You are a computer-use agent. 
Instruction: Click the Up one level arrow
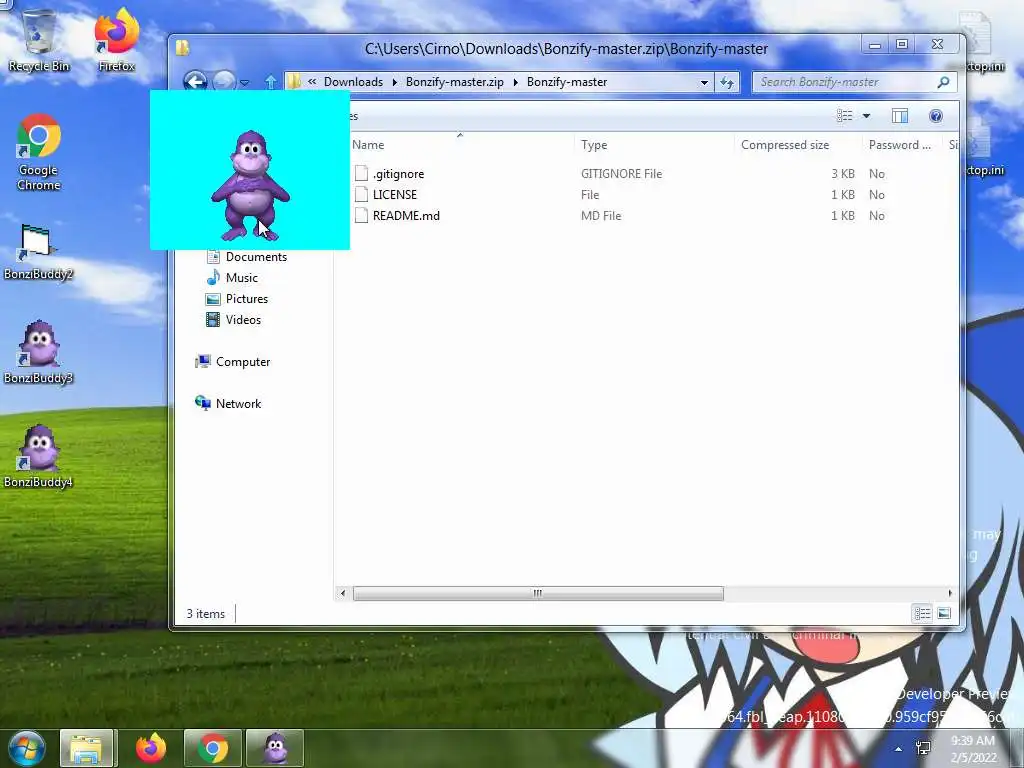[x=270, y=82]
